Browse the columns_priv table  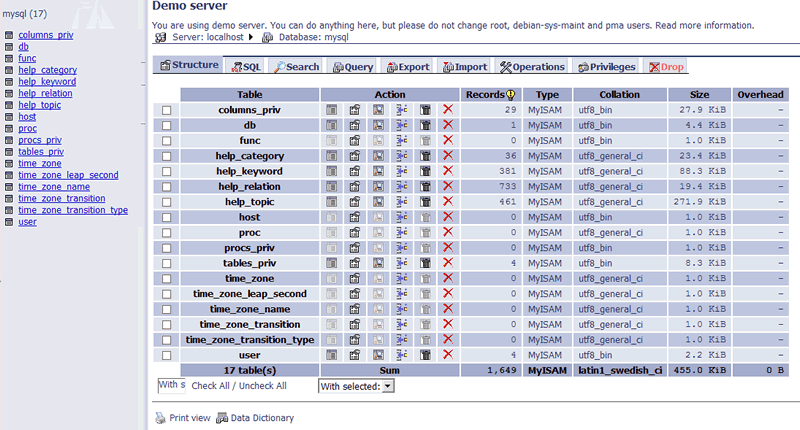point(332,110)
